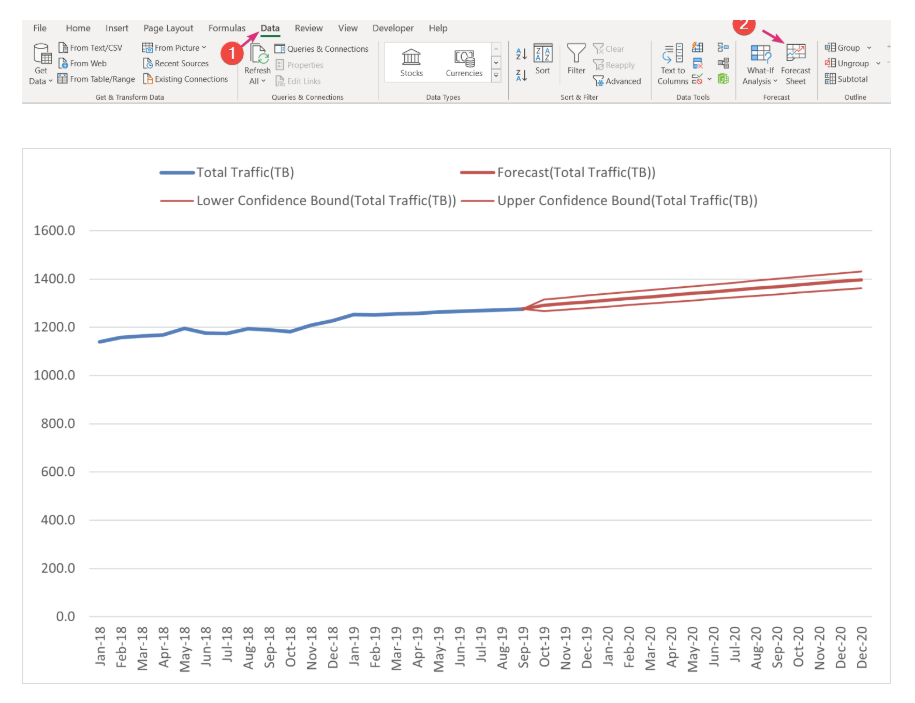Click the Jan-18 horizontal axis label

(x=100, y=646)
